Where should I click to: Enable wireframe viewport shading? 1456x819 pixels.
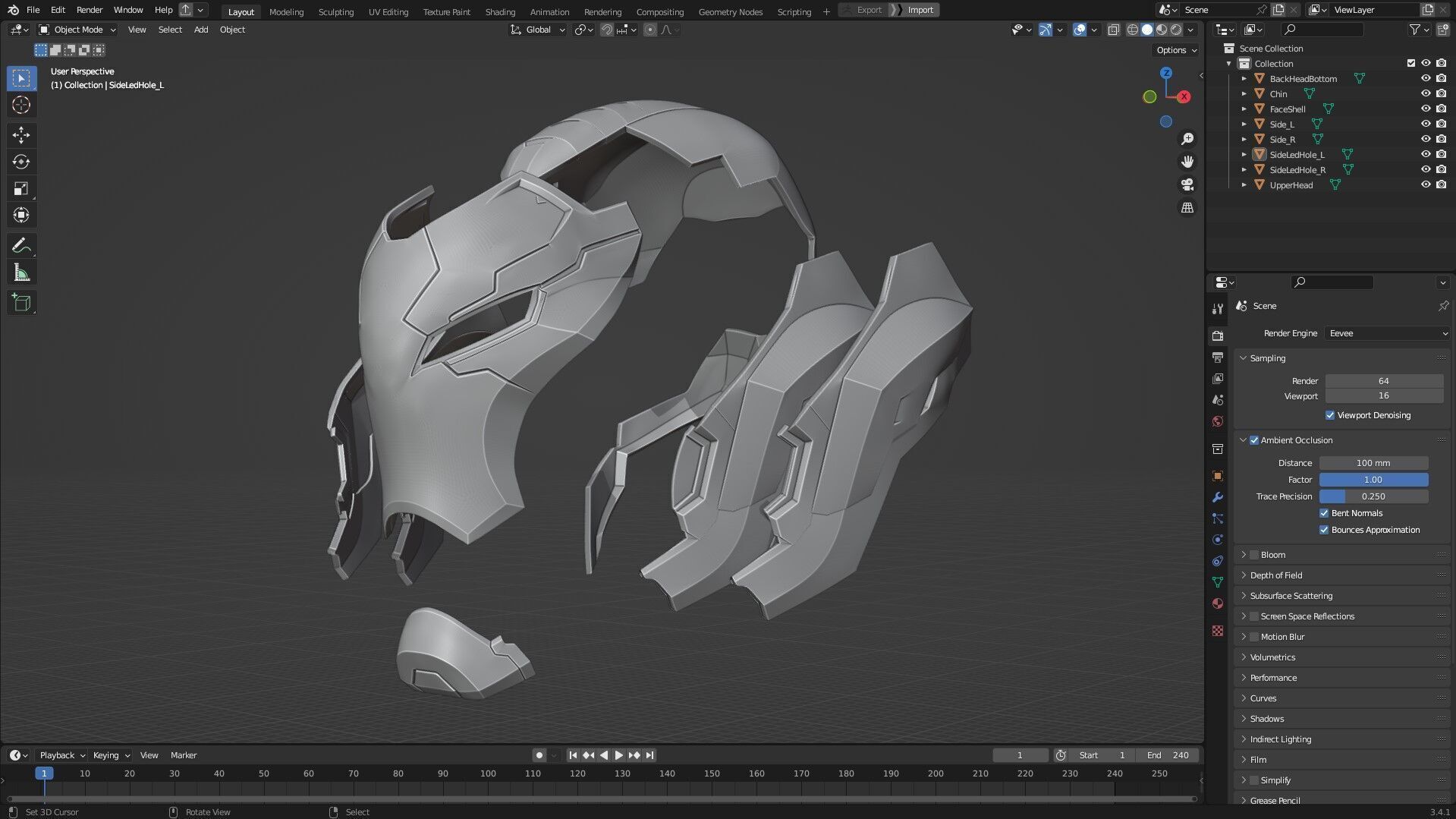coord(1133,30)
